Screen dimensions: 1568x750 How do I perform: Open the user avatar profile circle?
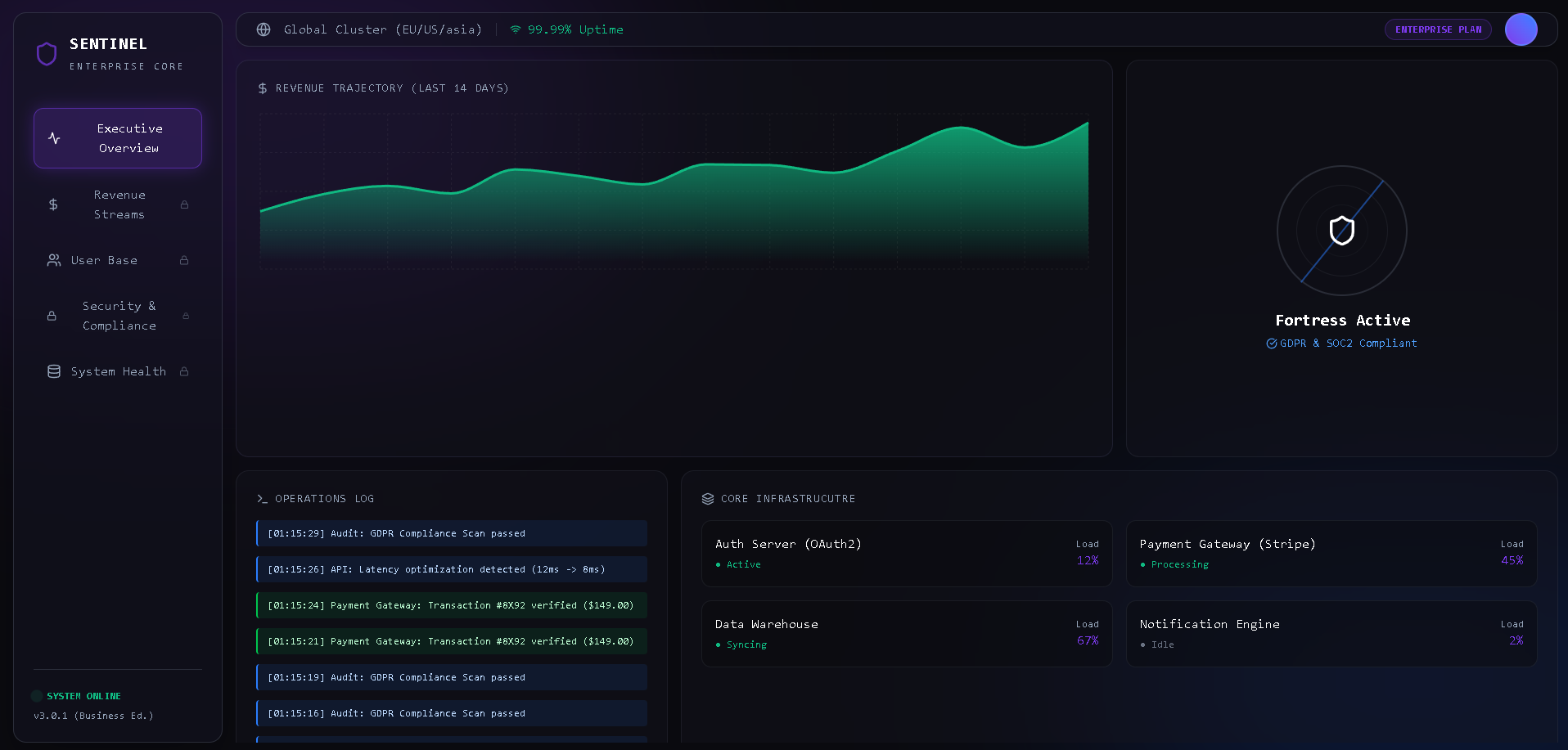click(1521, 29)
